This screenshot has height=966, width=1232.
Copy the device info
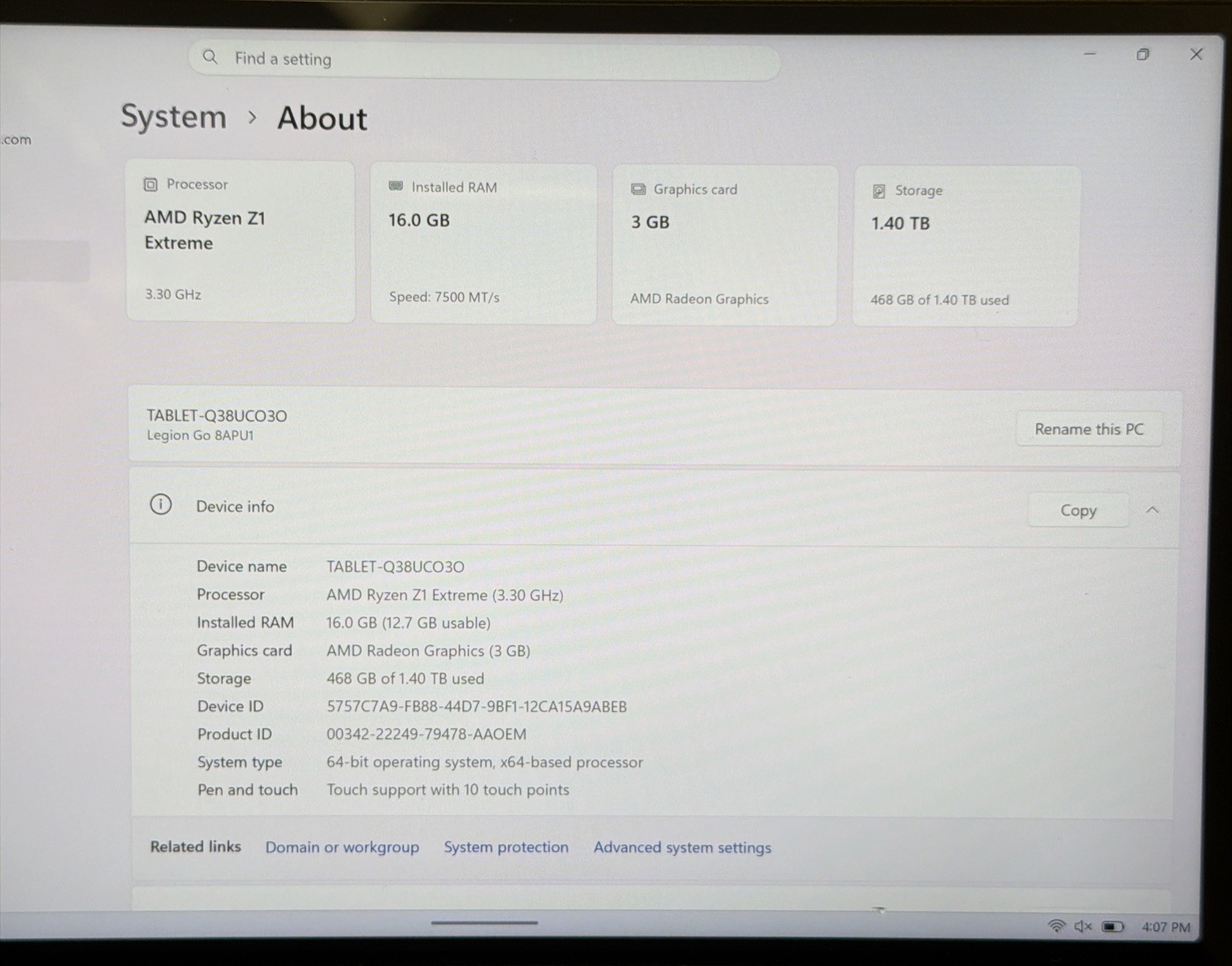point(1078,510)
